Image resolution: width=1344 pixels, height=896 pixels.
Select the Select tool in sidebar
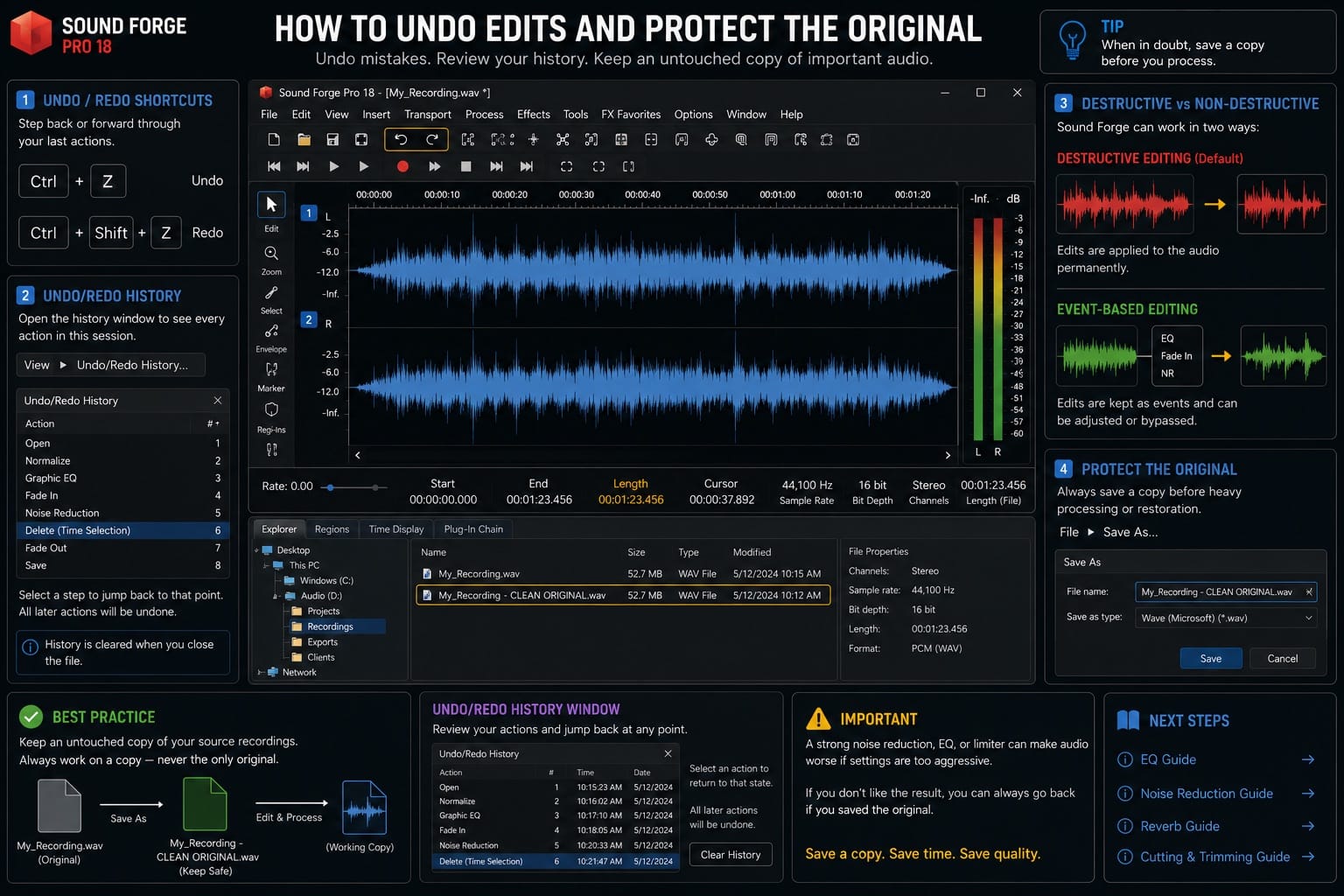click(x=271, y=293)
